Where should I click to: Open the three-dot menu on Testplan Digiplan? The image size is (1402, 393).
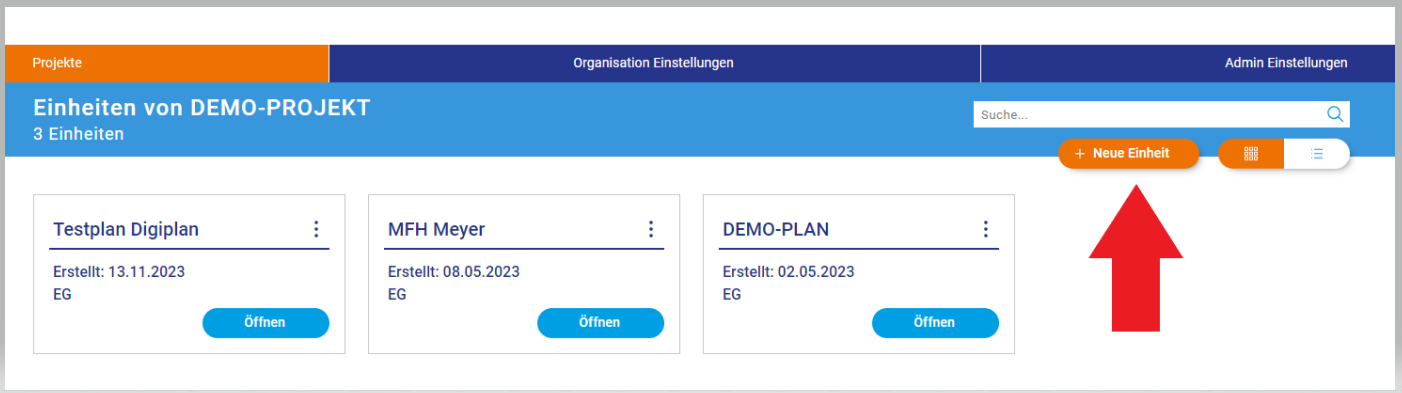tap(316, 229)
